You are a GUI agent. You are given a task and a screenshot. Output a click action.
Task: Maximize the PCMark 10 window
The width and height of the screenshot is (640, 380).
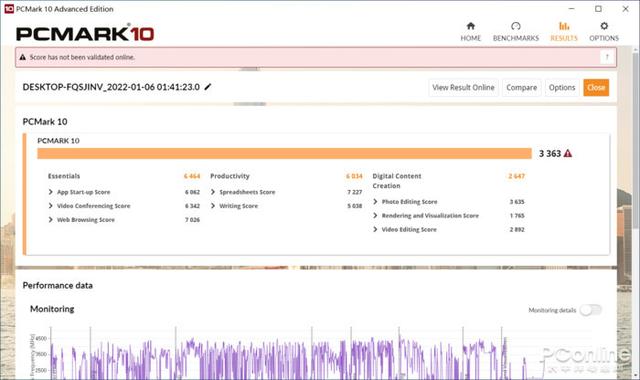pyautogui.click(x=598, y=9)
